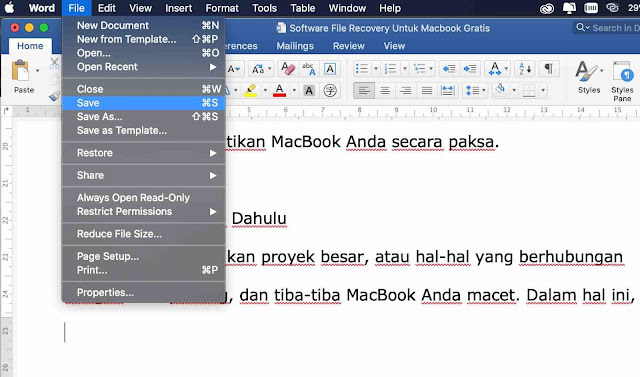Click the increase indent icon
This screenshot has height=377, width=640.
(470, 69)
